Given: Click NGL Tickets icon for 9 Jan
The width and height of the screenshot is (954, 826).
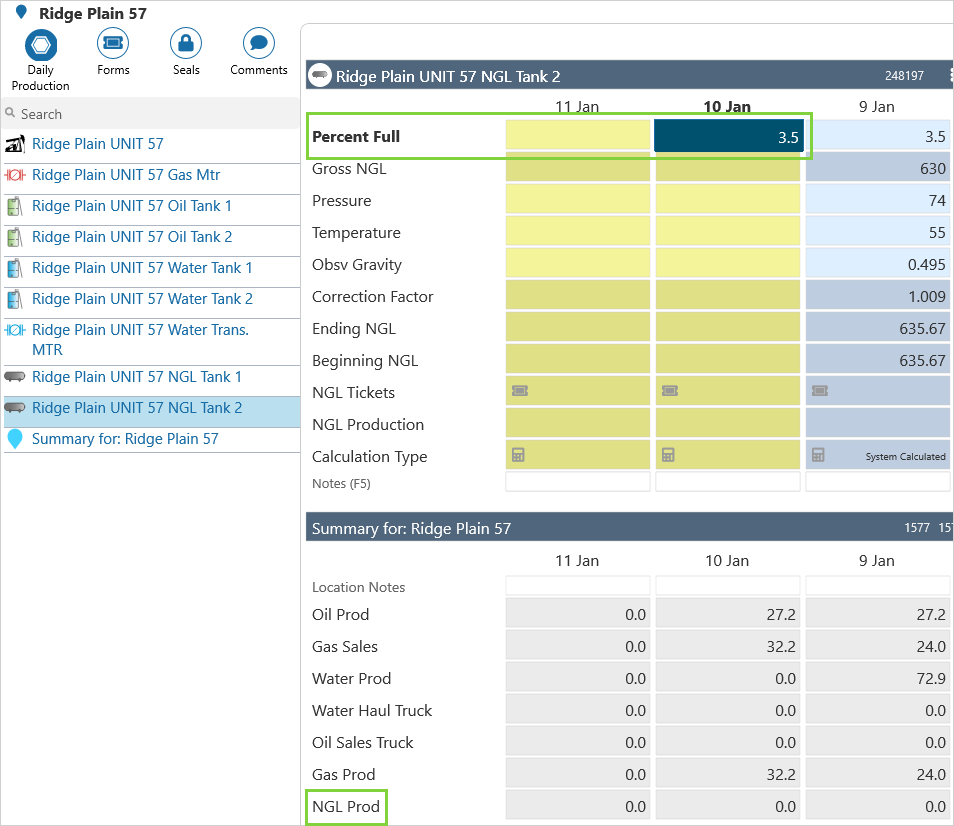Looking at the screenshot, I should click(819, 392).
